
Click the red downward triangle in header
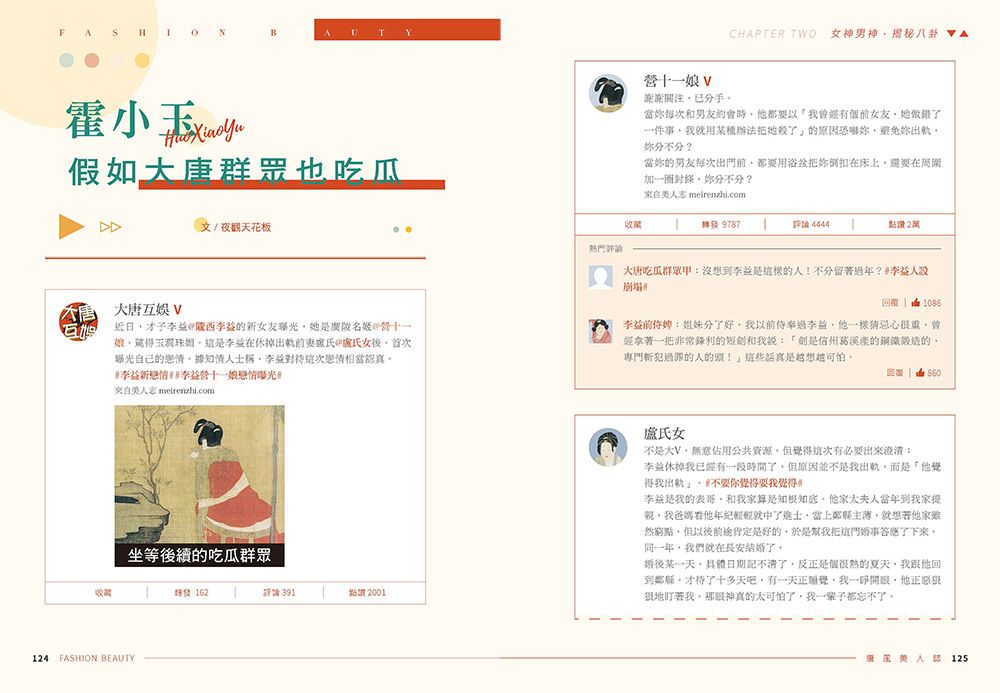click(x=952, y=33)
